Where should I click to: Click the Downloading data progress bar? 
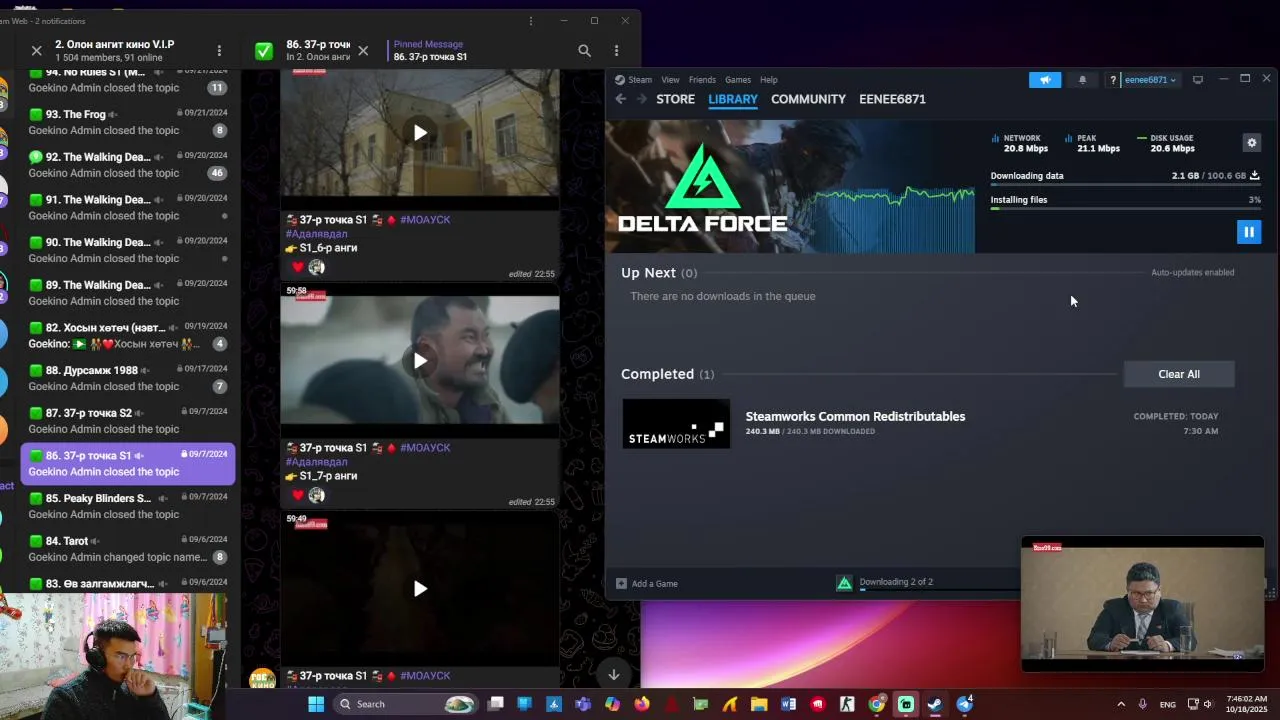click(x=1125, y=185)
